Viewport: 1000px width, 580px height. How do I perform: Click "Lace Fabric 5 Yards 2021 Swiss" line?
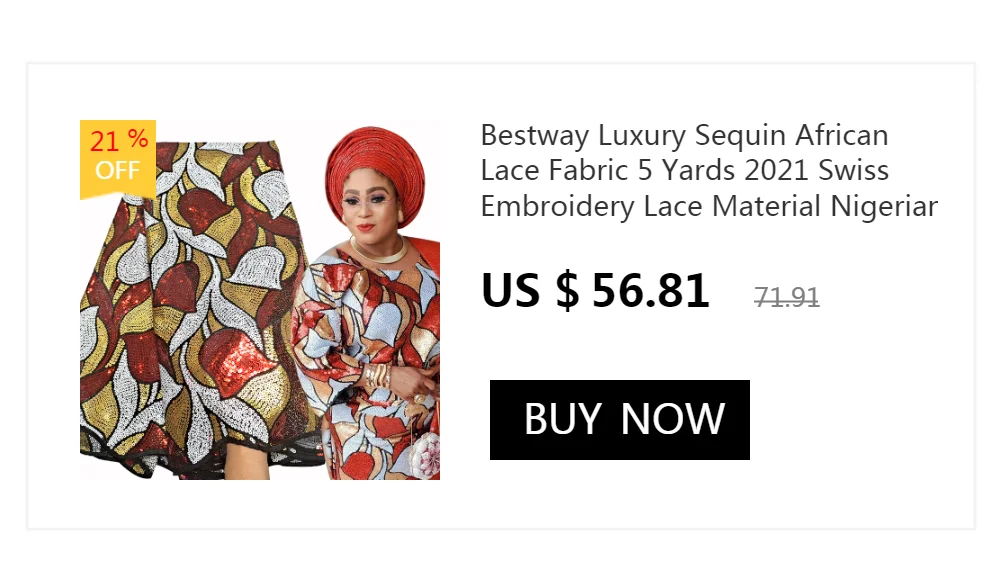coord(684,171)
